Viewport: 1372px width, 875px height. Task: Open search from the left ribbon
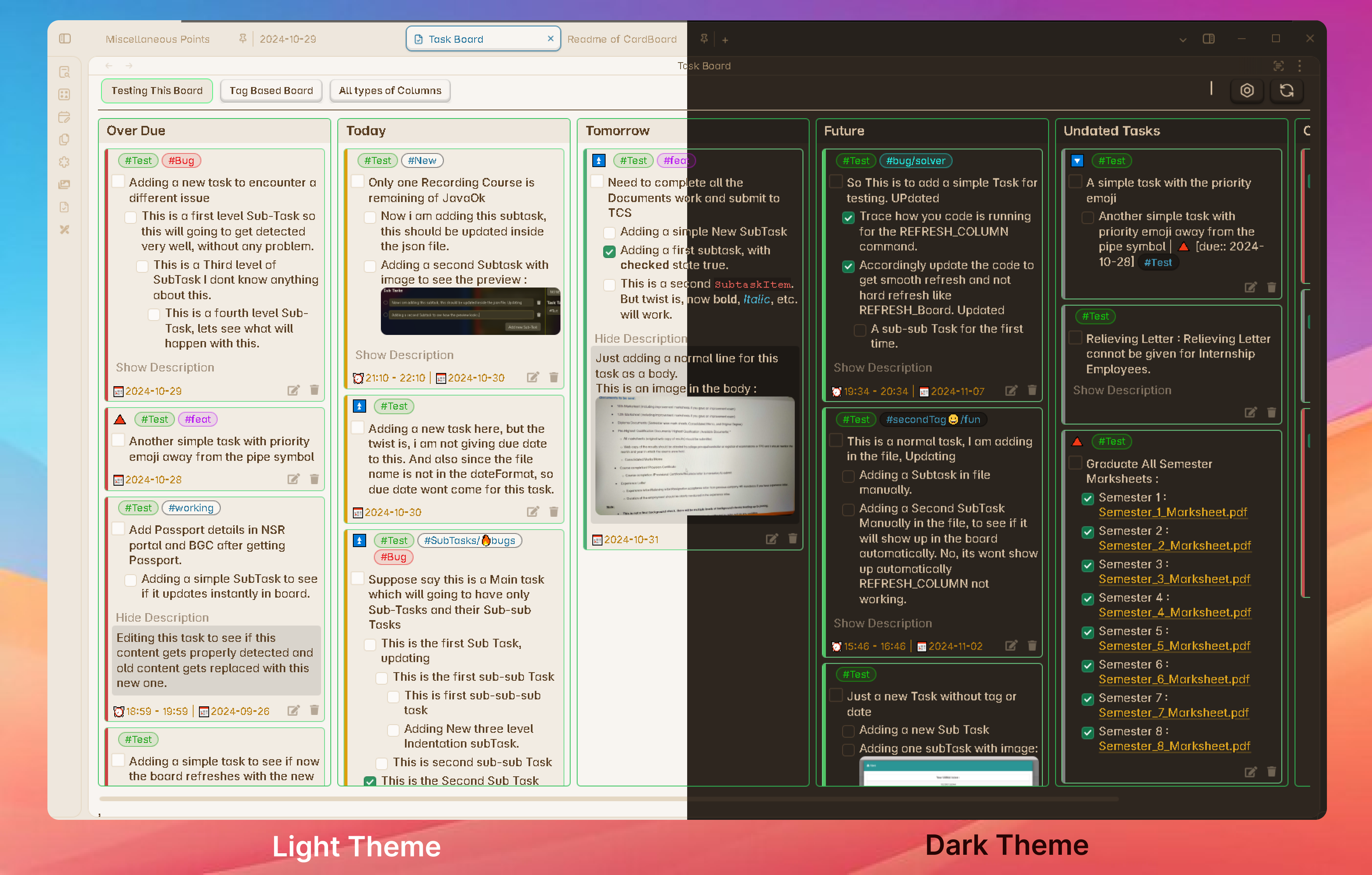64,72
